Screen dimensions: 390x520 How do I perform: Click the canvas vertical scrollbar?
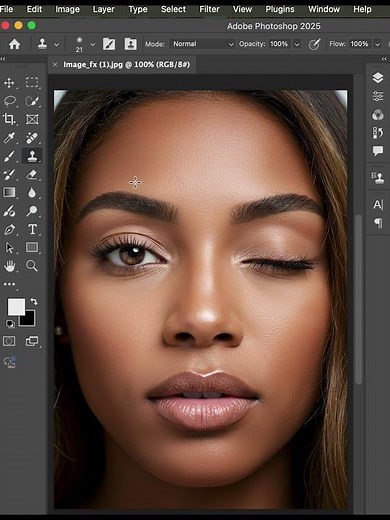point(359,299)
